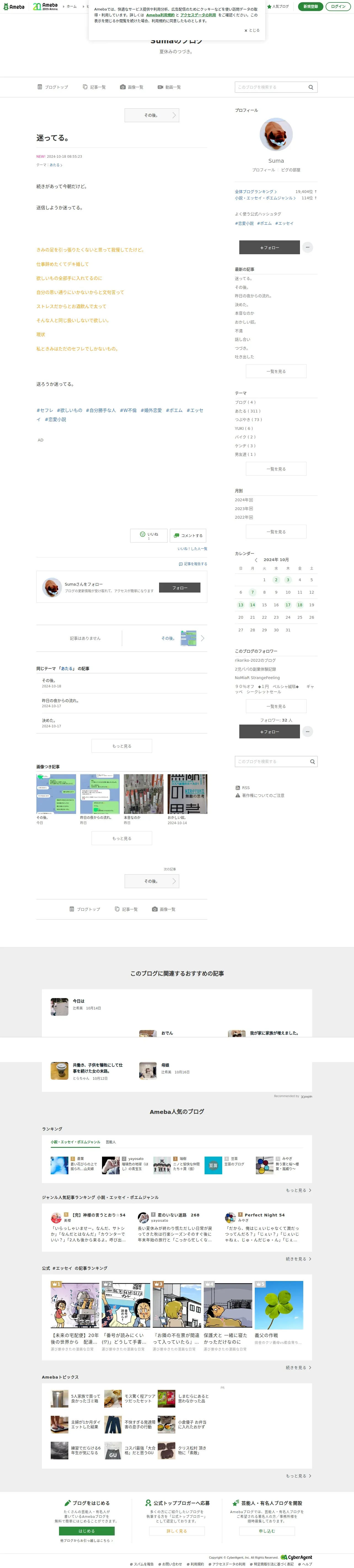The image size is (354, 1568).
Task: Open follower blog NoMiaR StrangeFeeling
Action: pos(257,677)
